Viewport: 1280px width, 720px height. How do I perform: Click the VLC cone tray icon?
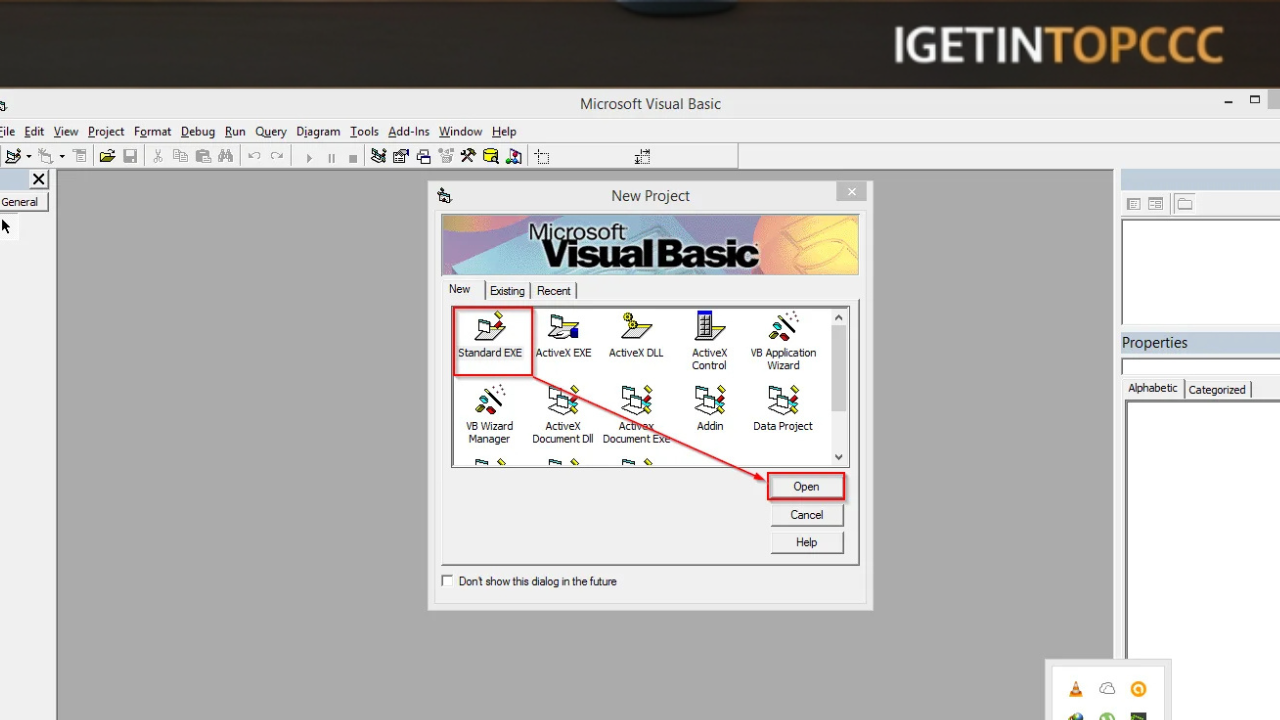point(1076,689)
